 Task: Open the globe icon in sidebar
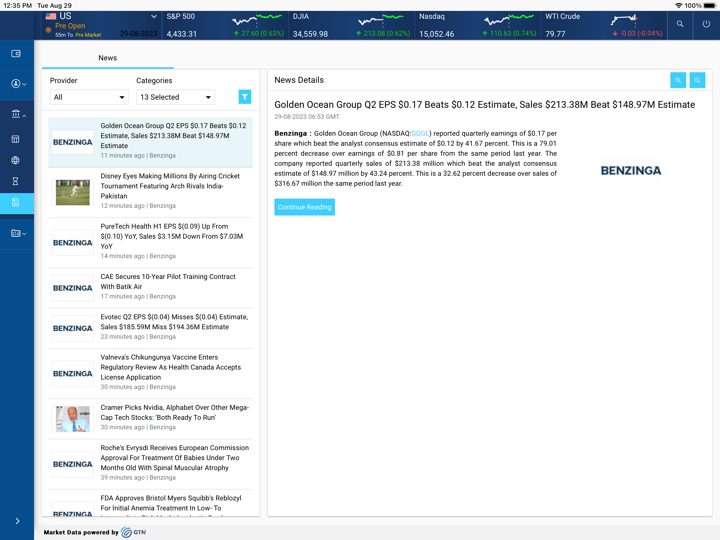pos(16,160)
